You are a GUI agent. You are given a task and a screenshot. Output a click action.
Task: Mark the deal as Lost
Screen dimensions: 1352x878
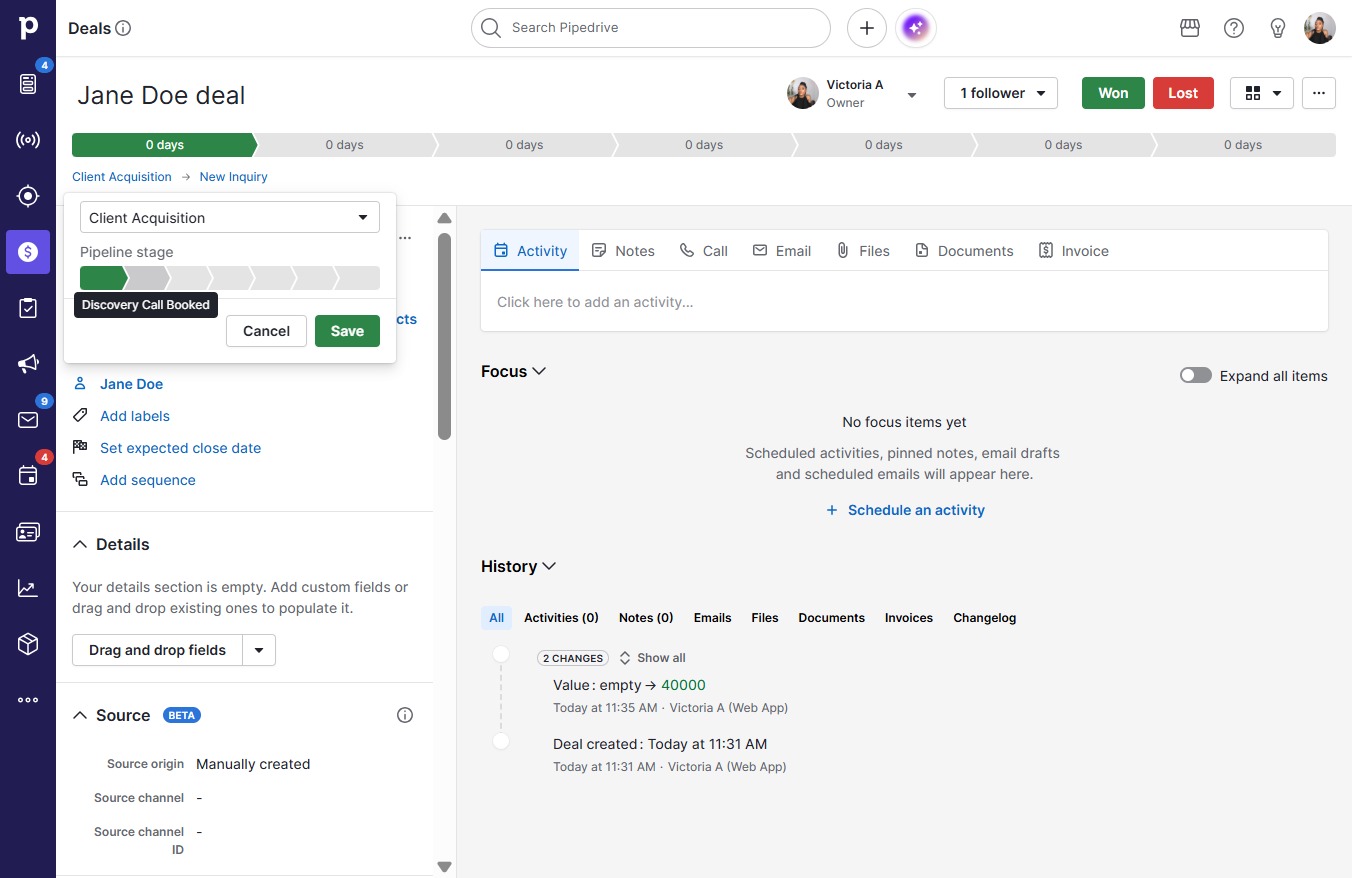tap(1183, 93)
